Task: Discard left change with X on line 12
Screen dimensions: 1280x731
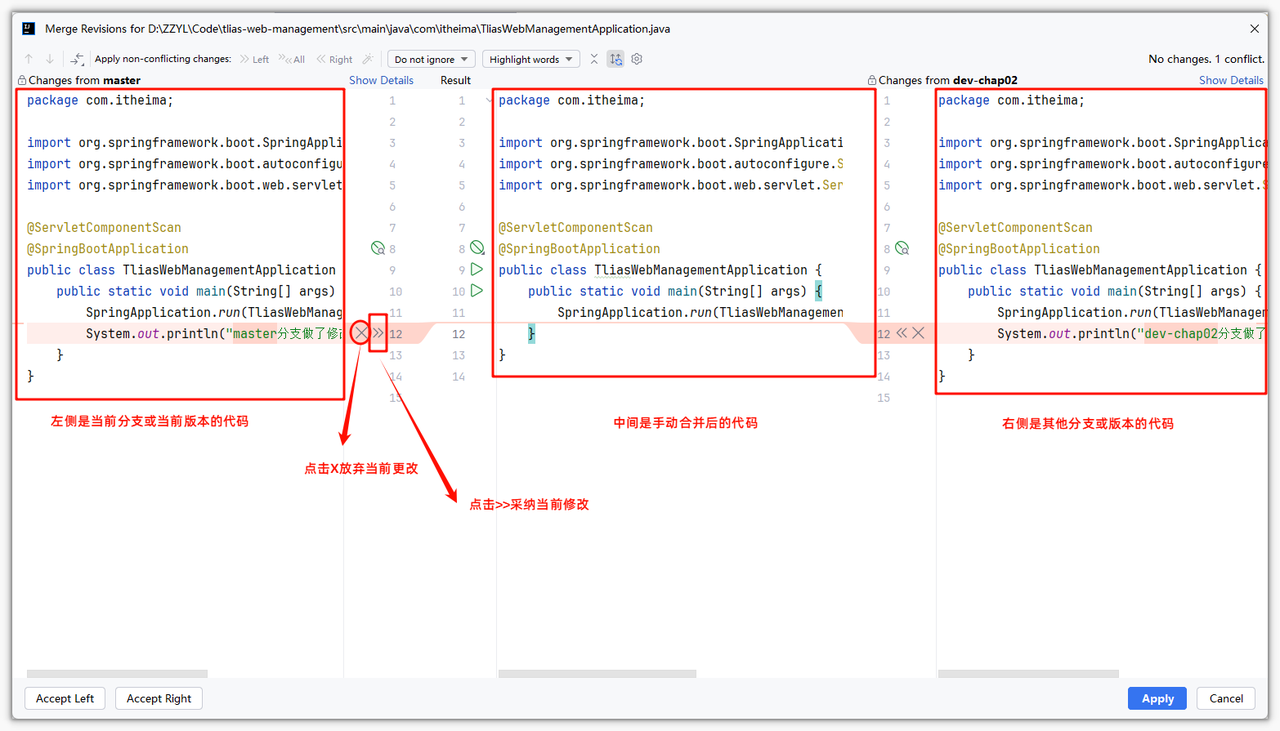Action: pos(360,333)
